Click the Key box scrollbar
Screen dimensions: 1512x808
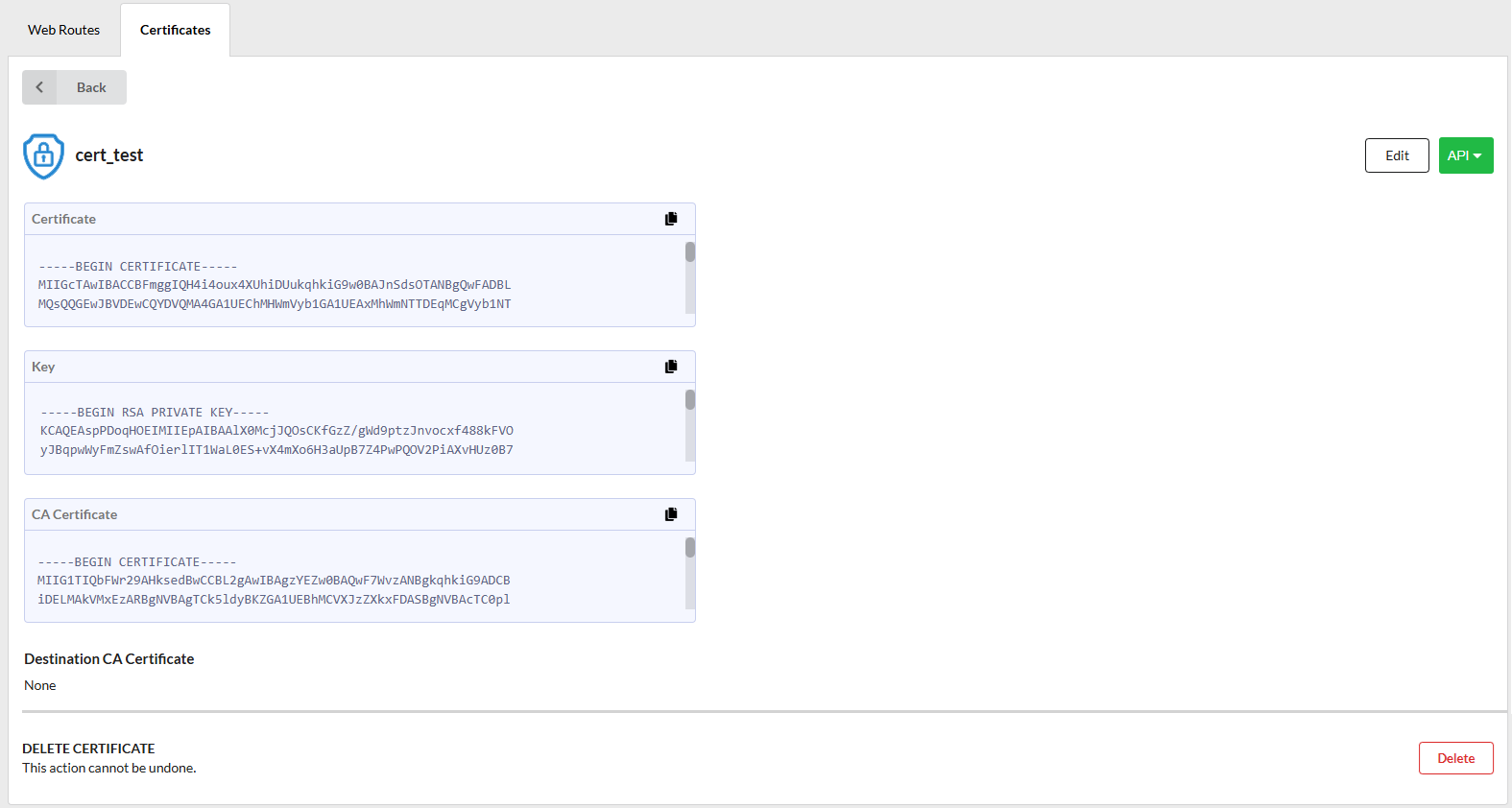[689, 401]
